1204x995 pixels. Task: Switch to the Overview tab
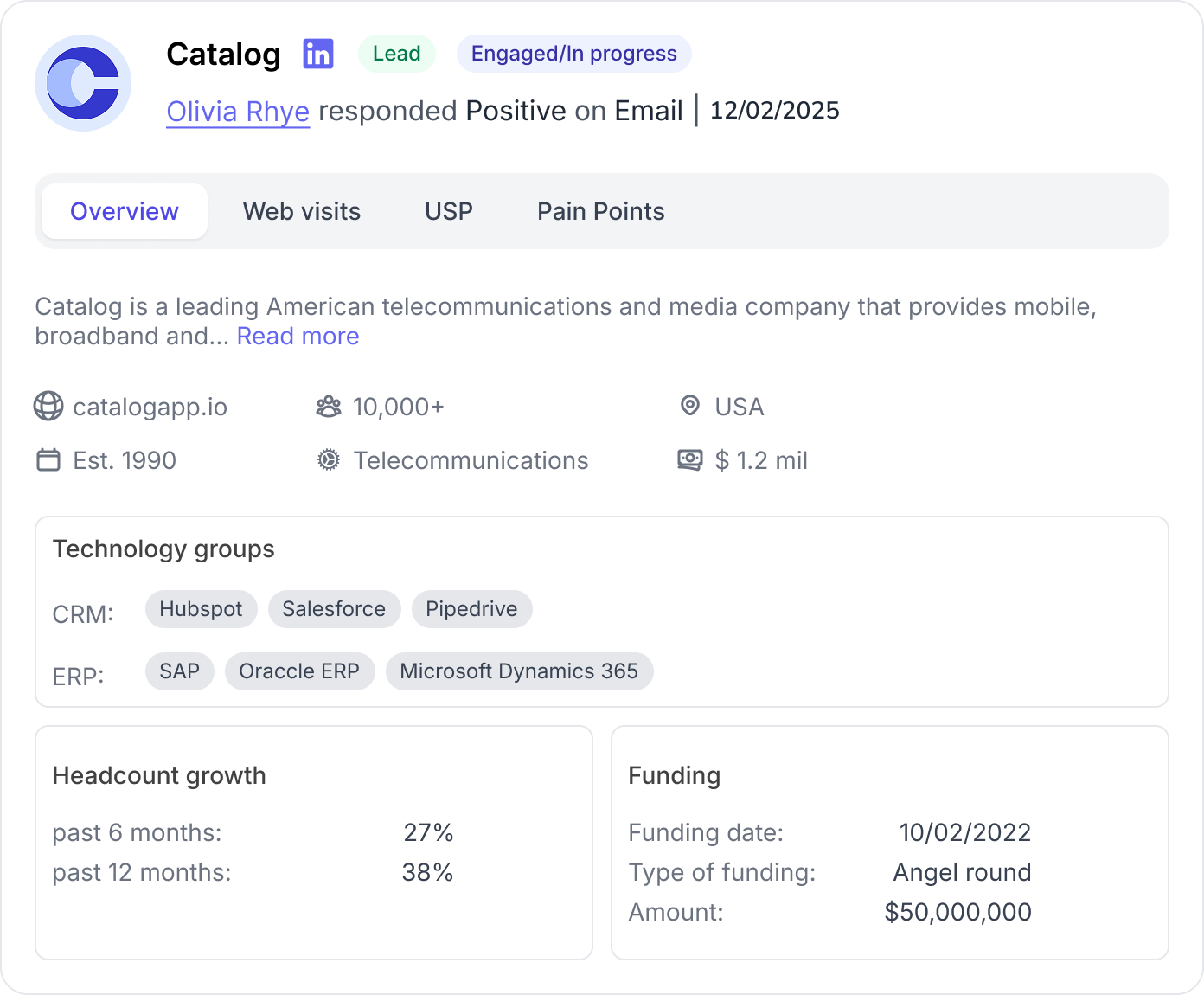[125, 211]
